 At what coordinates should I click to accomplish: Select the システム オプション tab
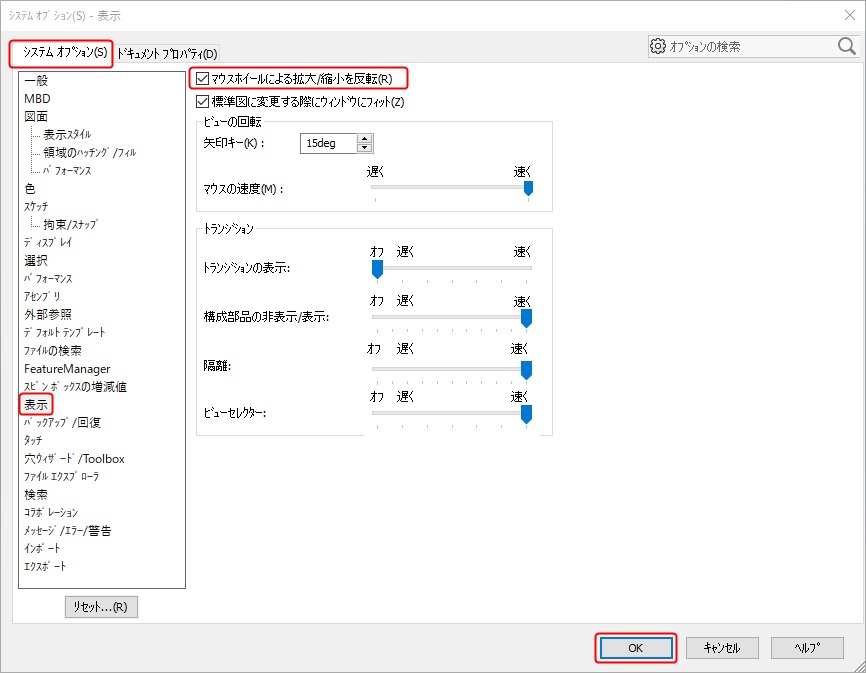click(60, 53)
